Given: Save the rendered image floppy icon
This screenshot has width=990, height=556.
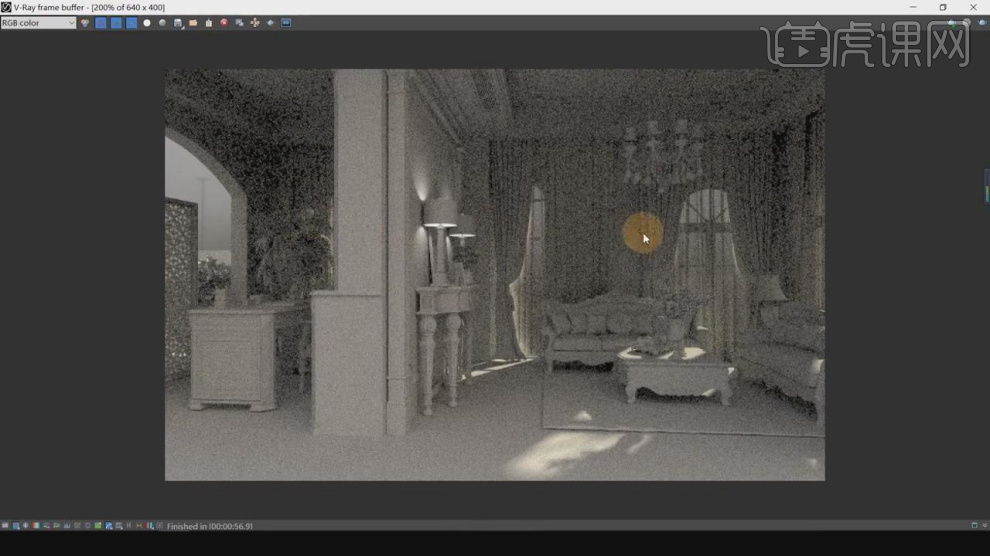Looking at the screenshot, I should click(178, 23).
